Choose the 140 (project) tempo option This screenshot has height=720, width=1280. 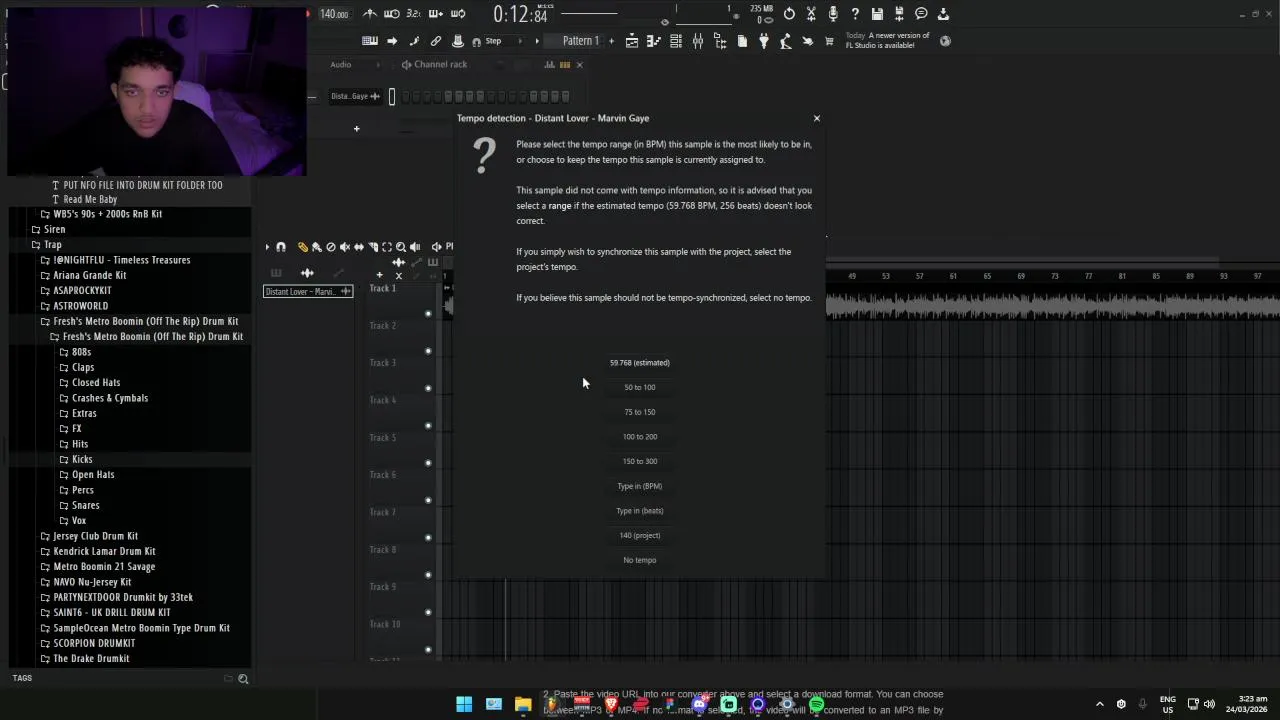(x=640, y=535)
